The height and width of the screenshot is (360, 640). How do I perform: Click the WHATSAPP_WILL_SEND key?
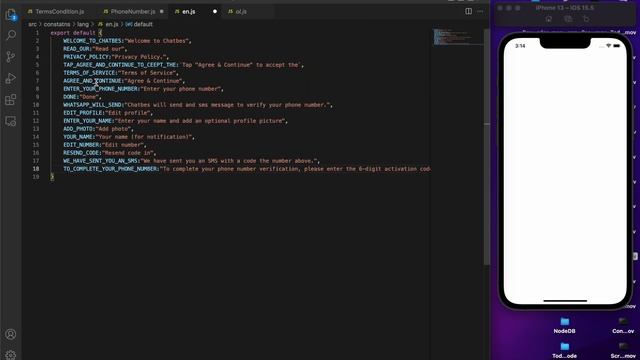93,105
